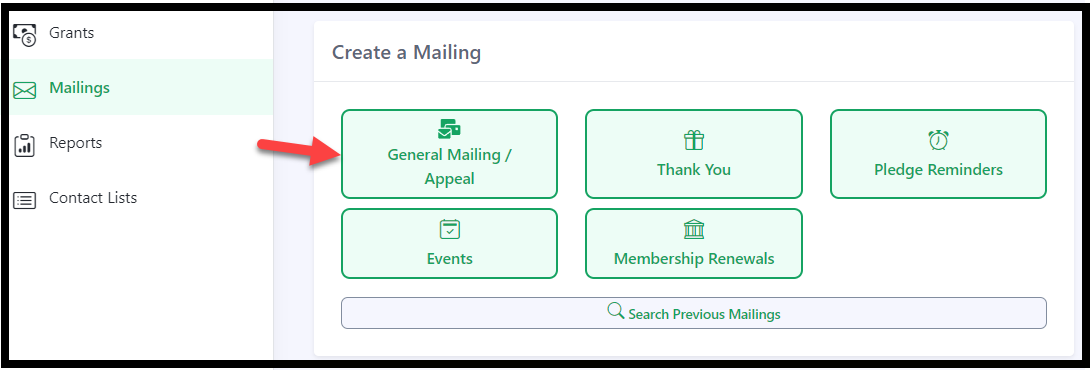Select the Mailings label in sidebar
Image resolution: width=1090 pixels, height=370 pixels.
point(79,88)
